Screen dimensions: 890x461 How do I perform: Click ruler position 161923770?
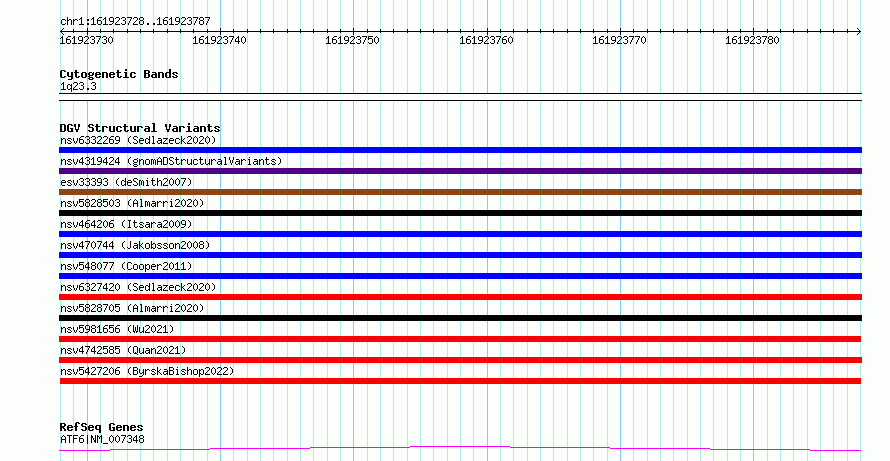pyautogui.click(x=619, y=40)
